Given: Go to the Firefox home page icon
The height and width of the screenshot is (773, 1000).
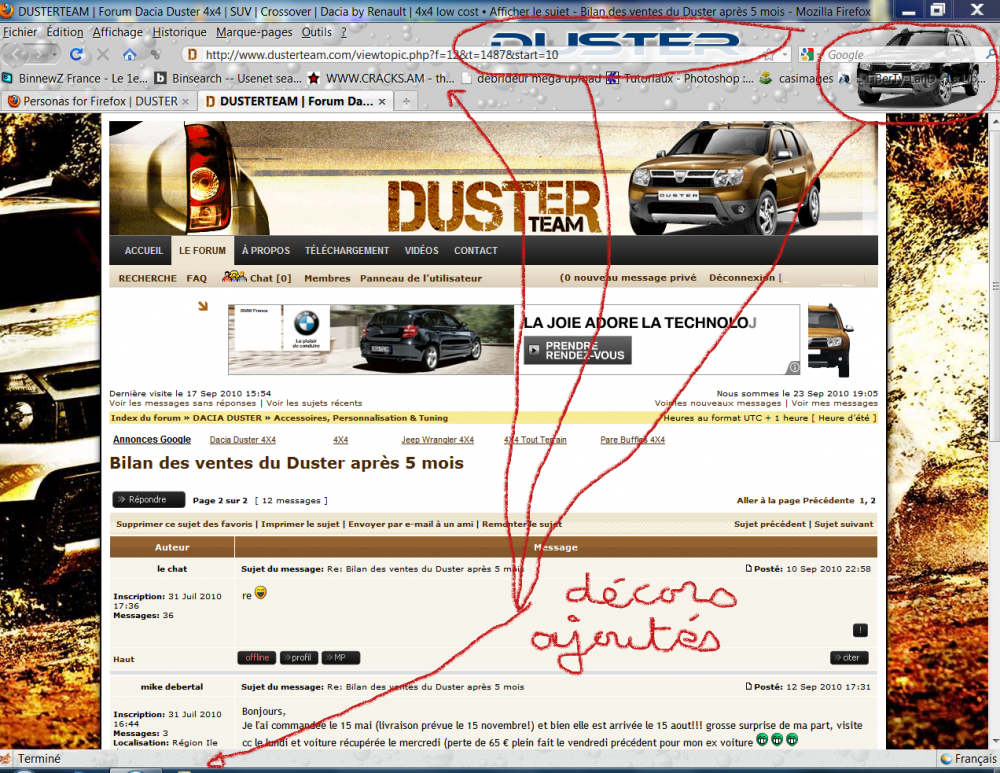Looking at the screenshot, I should [129, 55].
